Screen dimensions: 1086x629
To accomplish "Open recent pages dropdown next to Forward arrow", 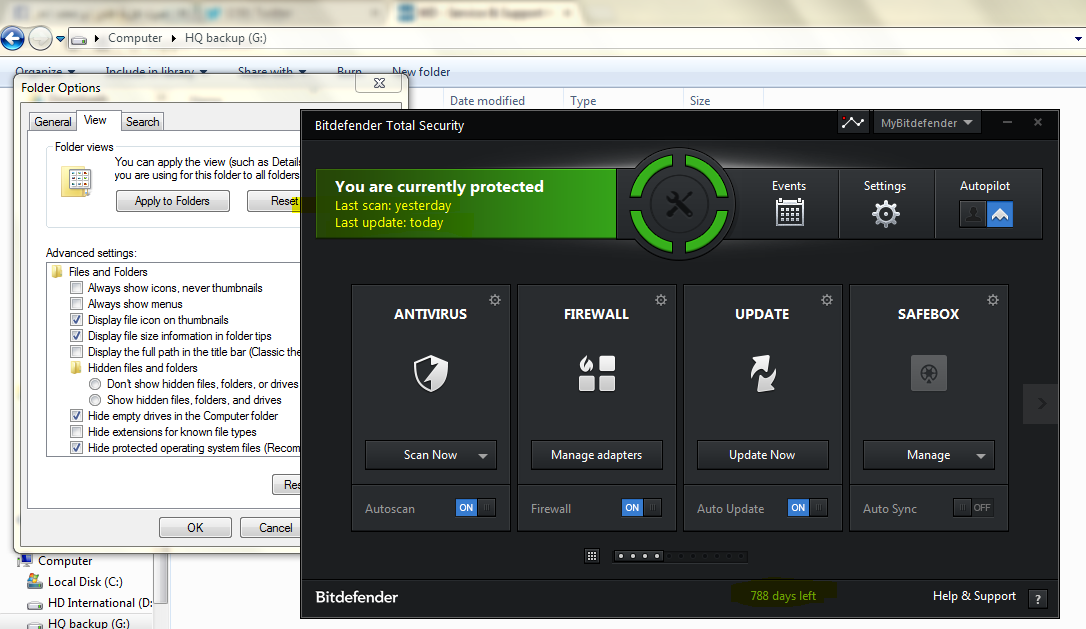I will (x=60, y=39).
